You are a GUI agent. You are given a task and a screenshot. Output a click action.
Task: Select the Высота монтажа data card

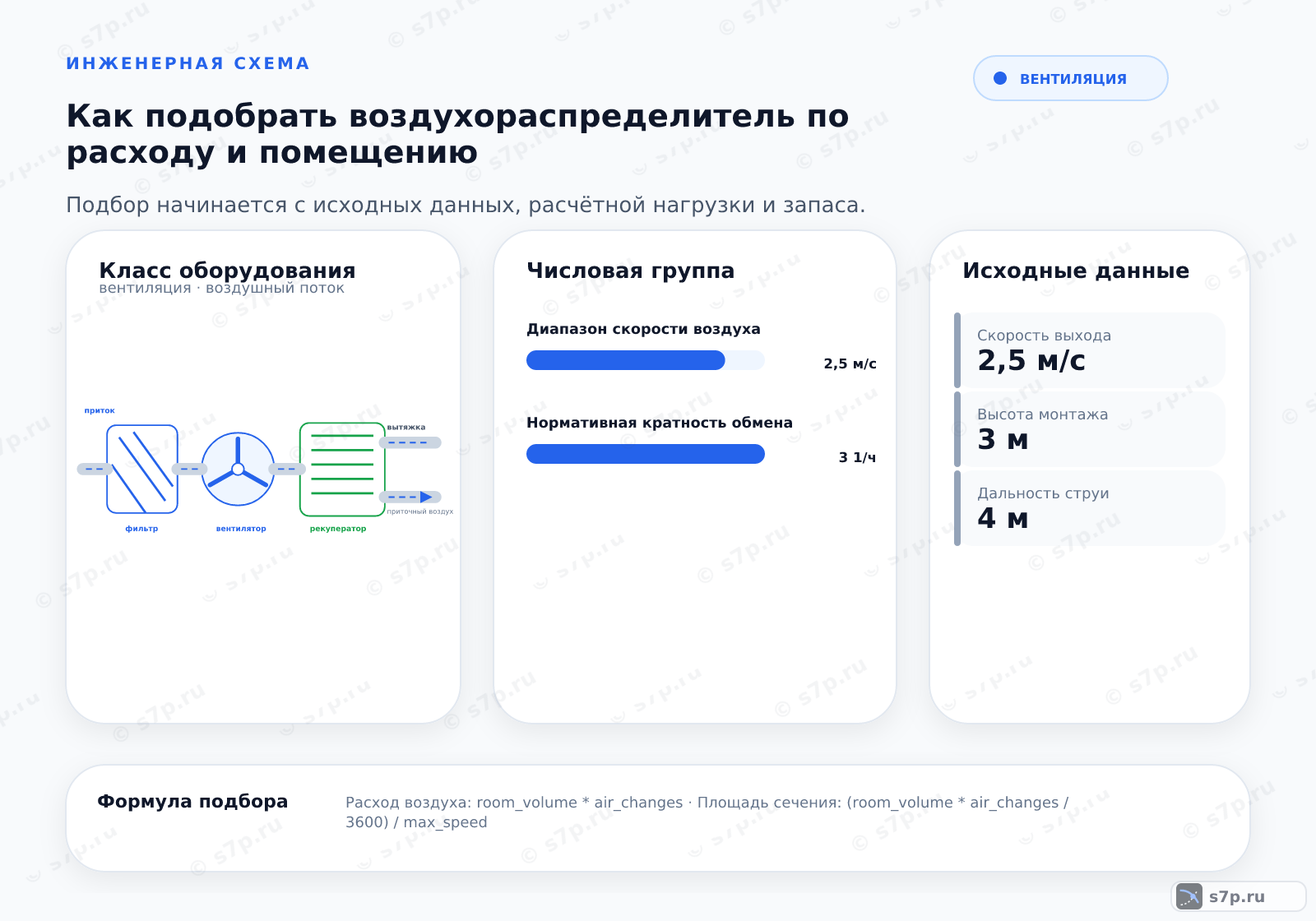click(1090, 429)
